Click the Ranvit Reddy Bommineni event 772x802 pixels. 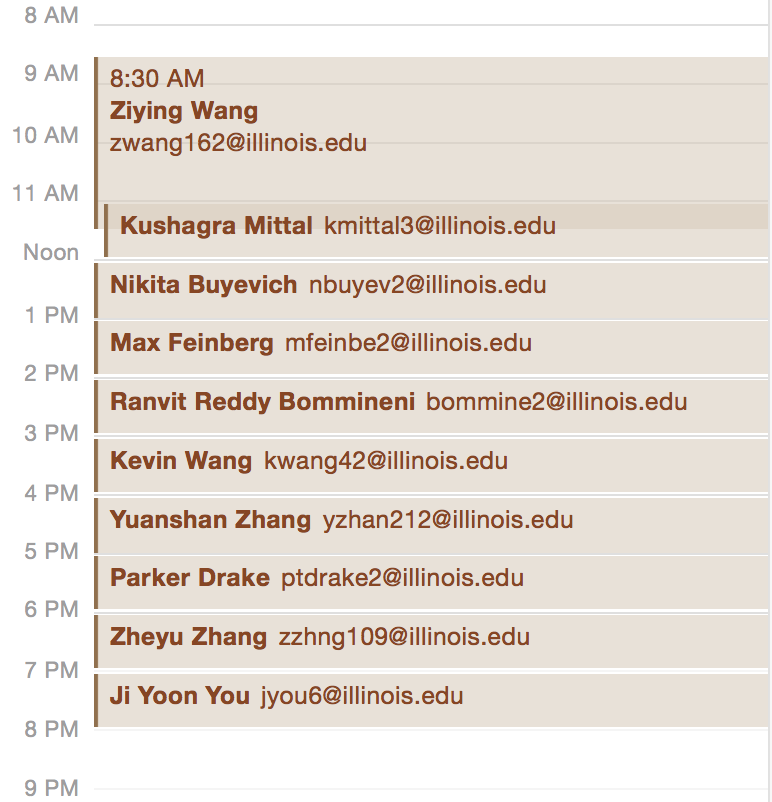(x=262, y=402)
